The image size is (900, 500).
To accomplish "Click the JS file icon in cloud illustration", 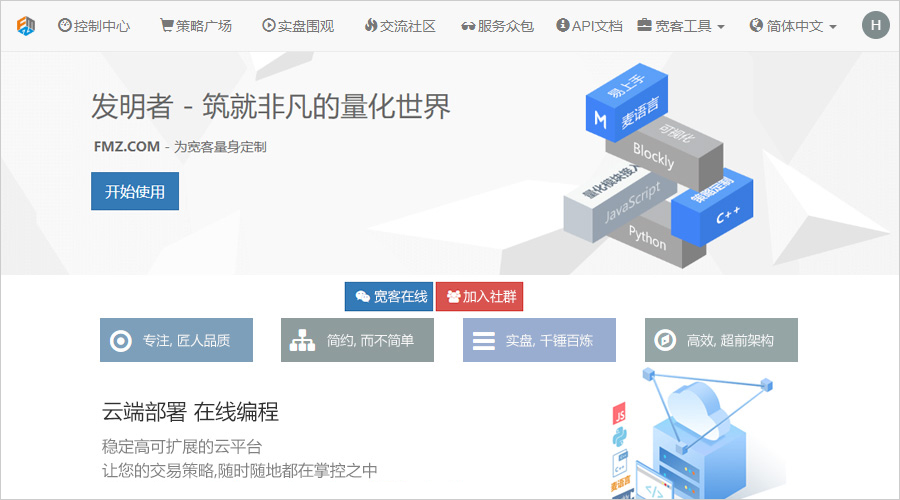I will [x=619, y=413].
